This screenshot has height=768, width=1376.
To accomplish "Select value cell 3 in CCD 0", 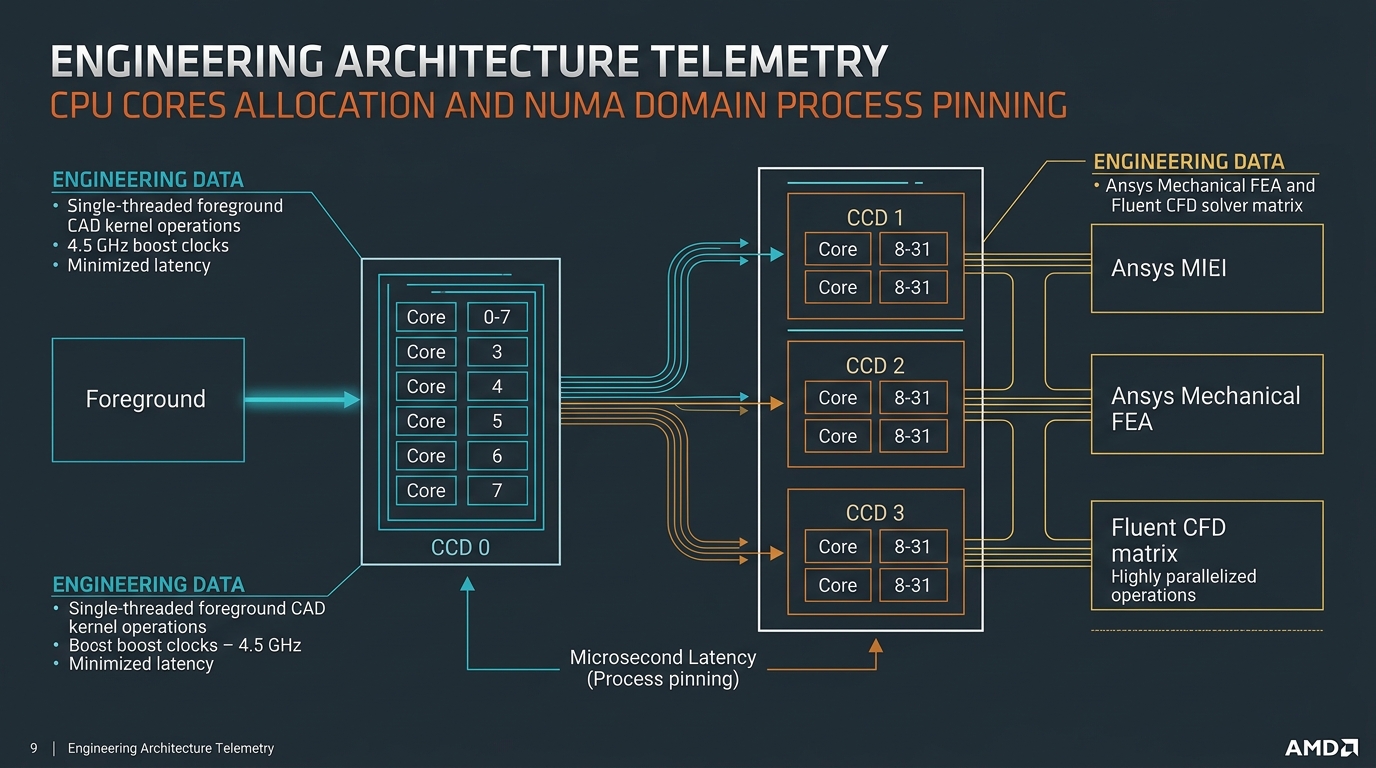I will 497,352.
